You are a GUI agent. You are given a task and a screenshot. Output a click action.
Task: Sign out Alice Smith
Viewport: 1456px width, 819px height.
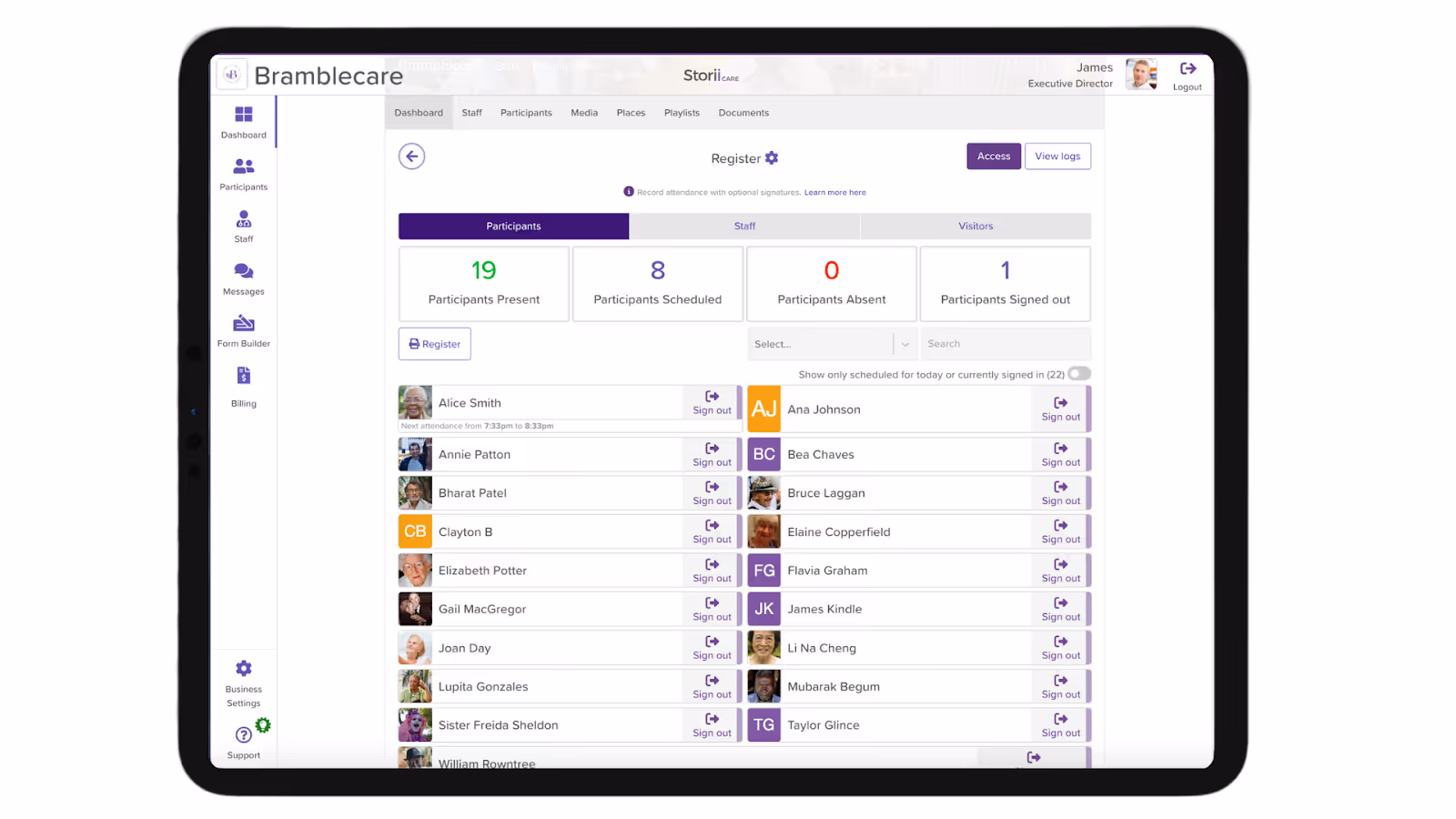(x=712, y=402)
